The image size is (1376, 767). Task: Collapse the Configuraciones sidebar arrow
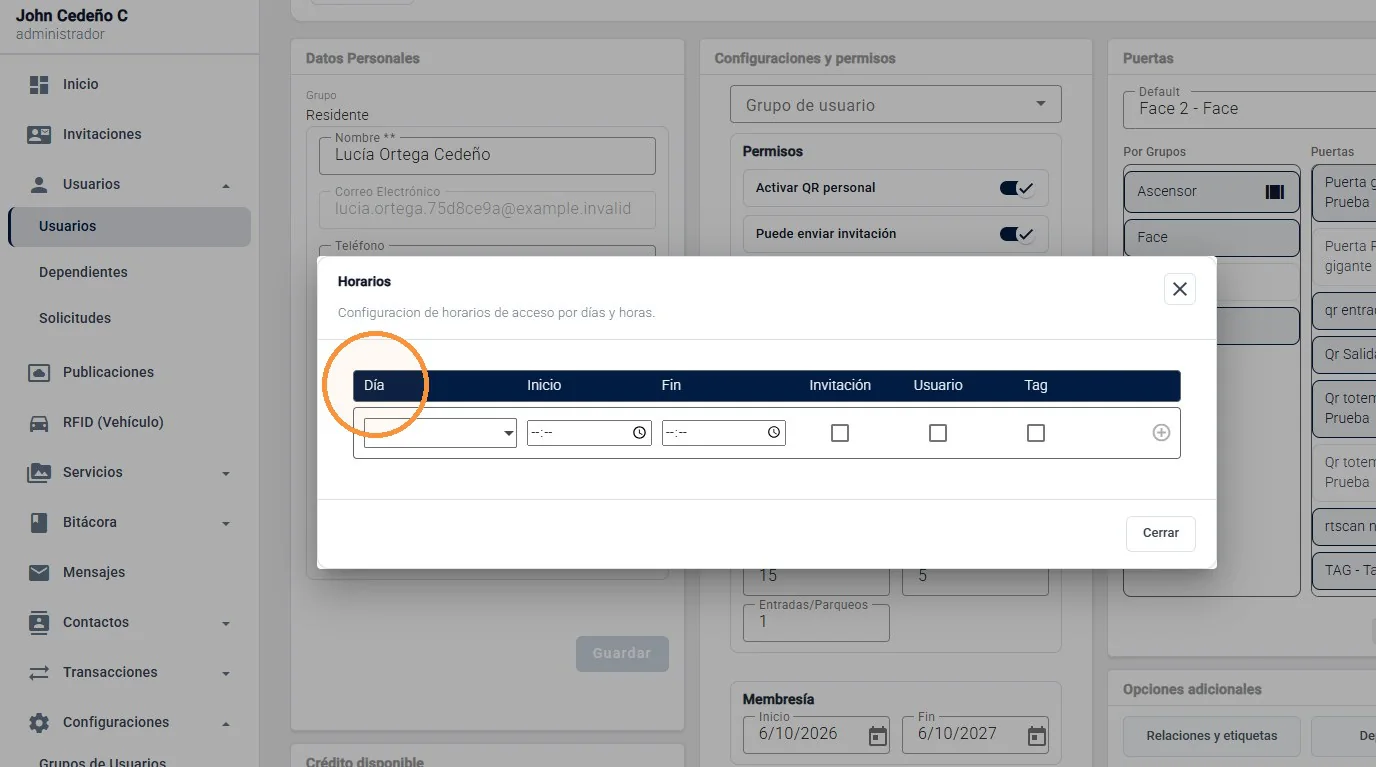point(226,723)
